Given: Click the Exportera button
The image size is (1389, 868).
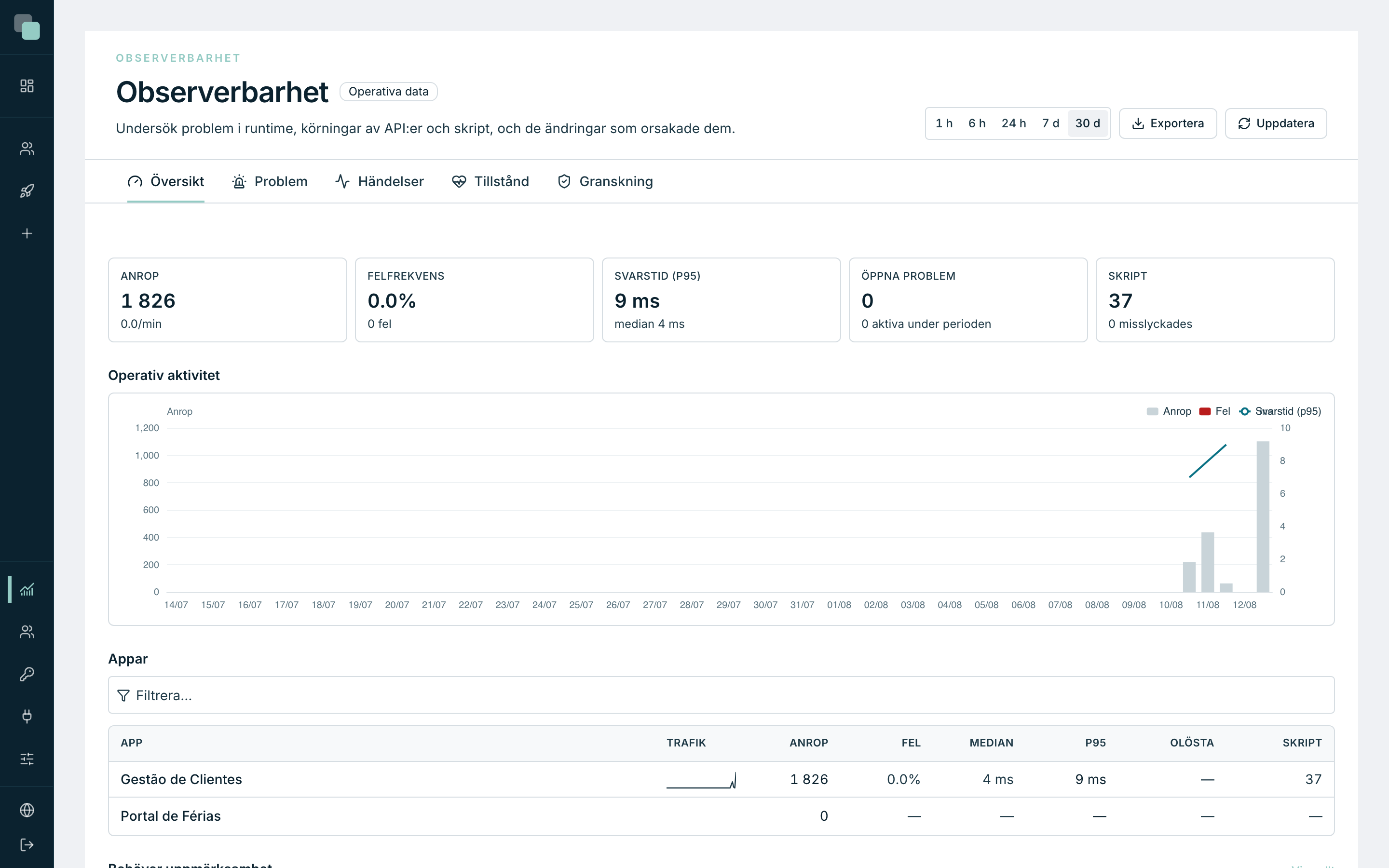Looking at the screenshot, I should point(1168,123).
